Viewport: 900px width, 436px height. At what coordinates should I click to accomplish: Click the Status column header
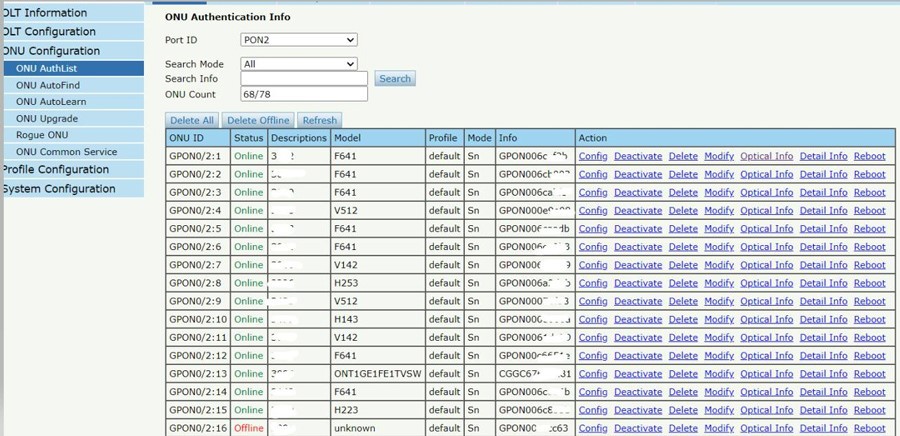[x=249, y=138]
